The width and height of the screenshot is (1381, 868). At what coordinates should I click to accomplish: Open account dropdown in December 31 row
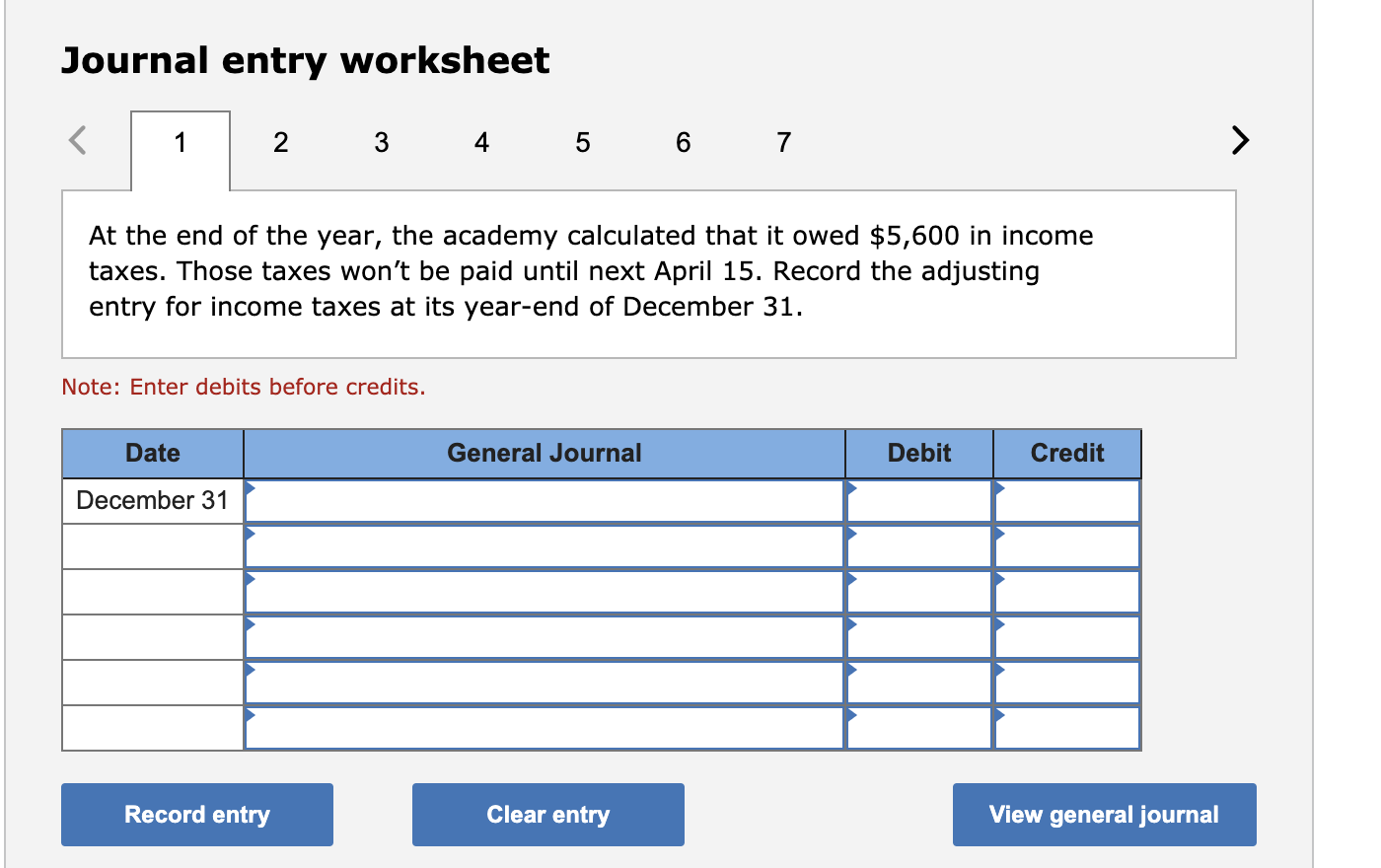[545, 501]
